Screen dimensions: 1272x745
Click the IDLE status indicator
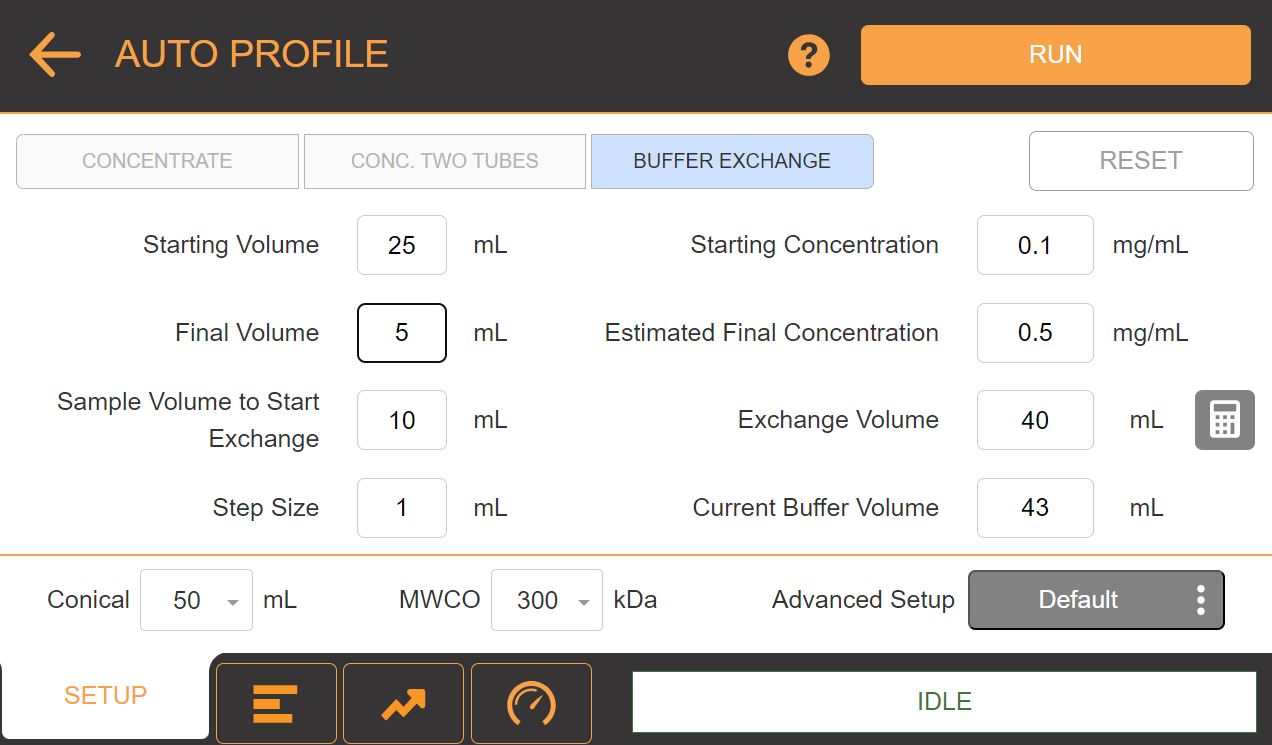943,701
